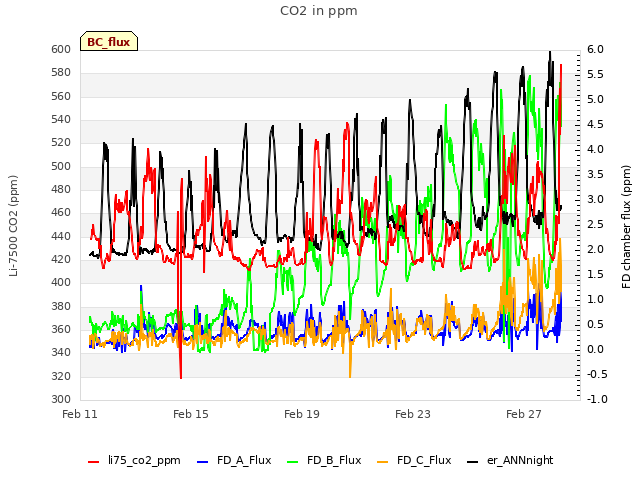This screenshot has width=640, height=480.
Task: Click the 3.0 right-axis tick label
Action: click(595, 199)
